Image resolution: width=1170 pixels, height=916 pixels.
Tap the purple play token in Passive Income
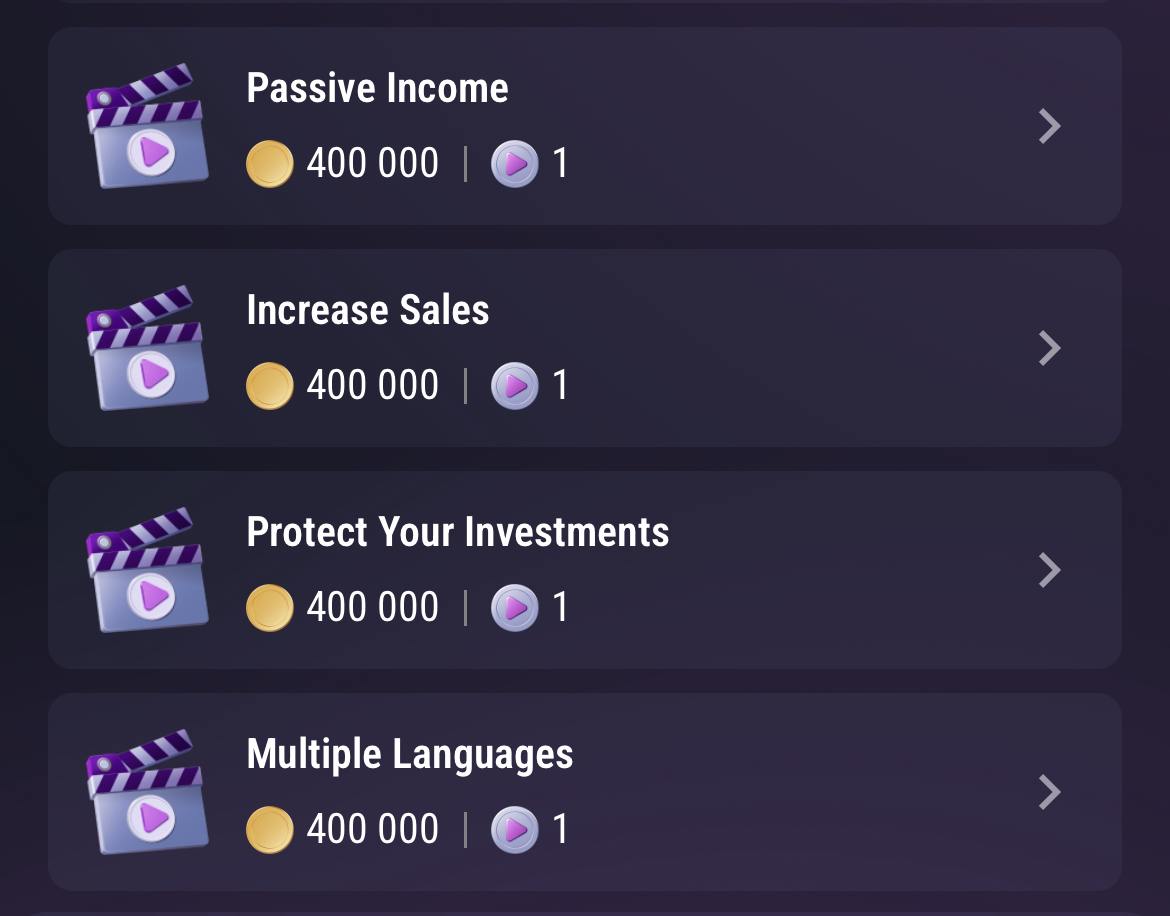coord(515,163)
